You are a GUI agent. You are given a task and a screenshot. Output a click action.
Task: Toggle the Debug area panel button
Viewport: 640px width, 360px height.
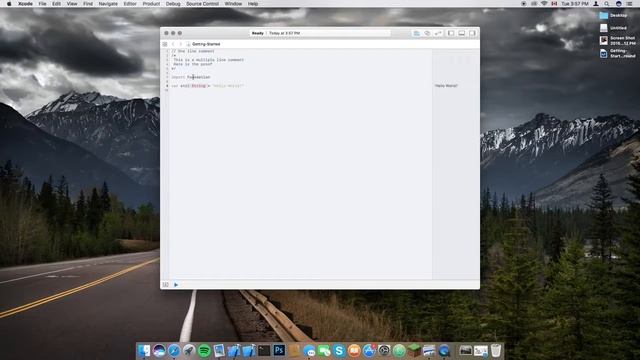(462, 33)
